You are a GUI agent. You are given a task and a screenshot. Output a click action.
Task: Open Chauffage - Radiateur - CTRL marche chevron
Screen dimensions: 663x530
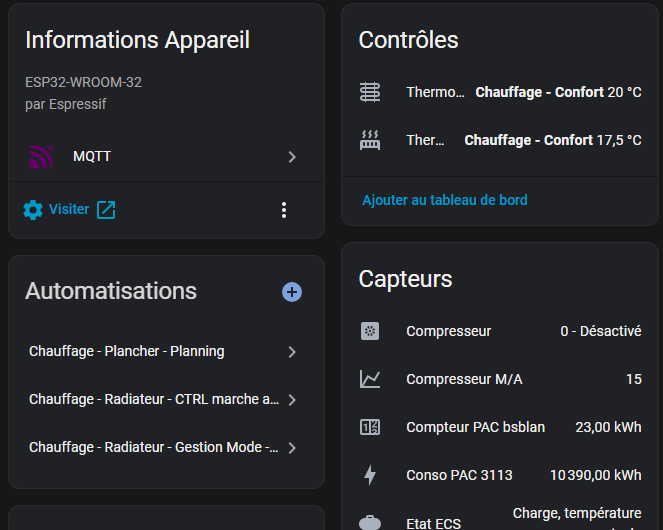(x=292, y=400)
